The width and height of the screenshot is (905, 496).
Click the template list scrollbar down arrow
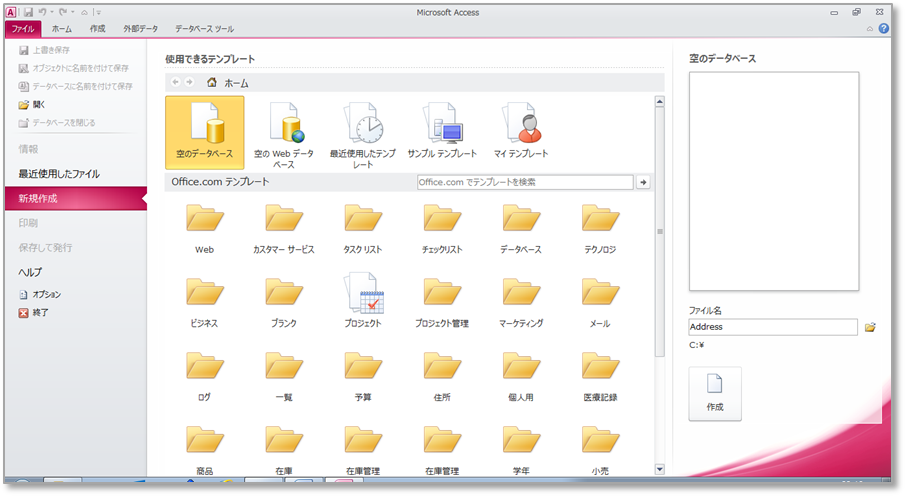[x=660, y=469]
